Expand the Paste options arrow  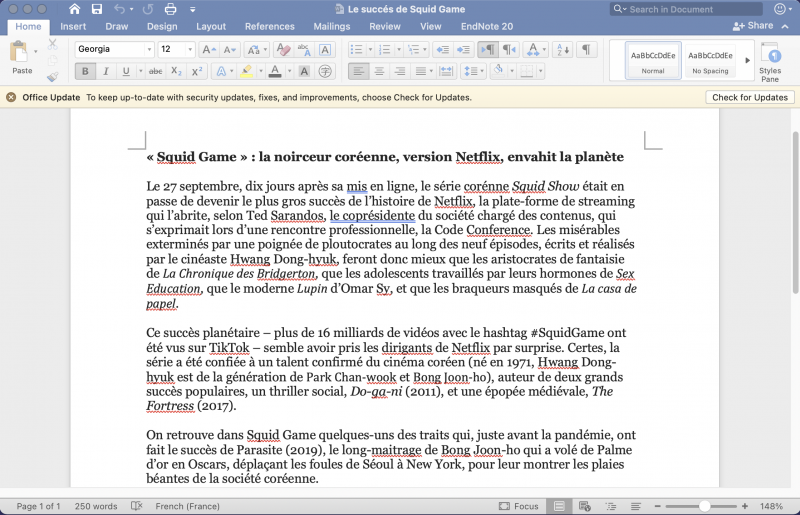[35, 52]
